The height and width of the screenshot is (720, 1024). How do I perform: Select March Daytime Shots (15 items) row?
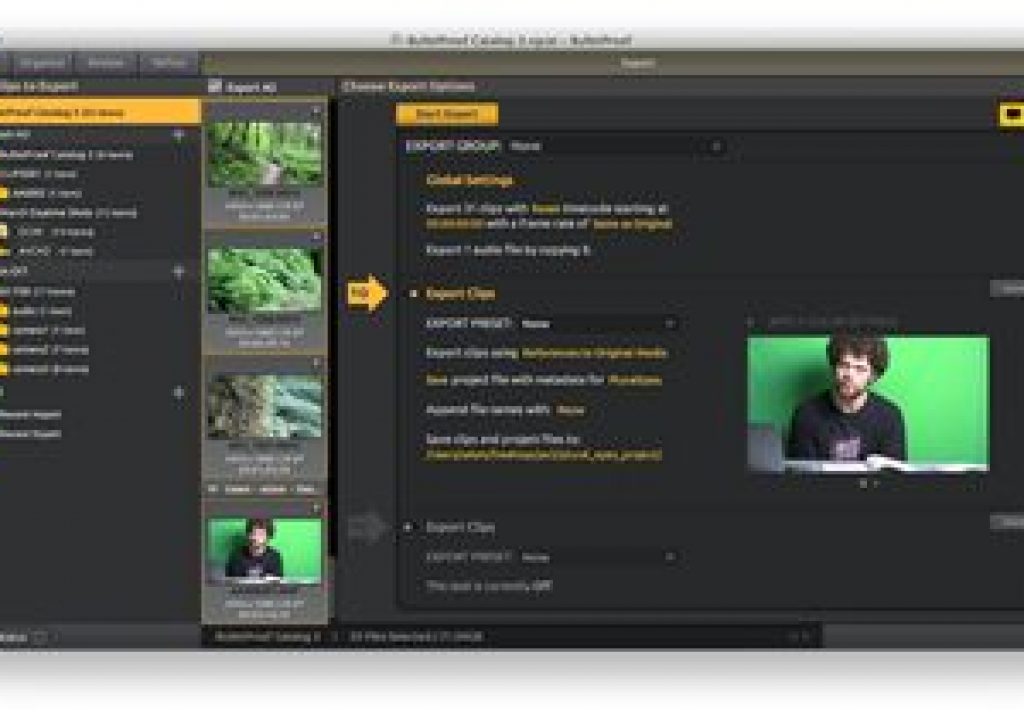click(68, 213)
